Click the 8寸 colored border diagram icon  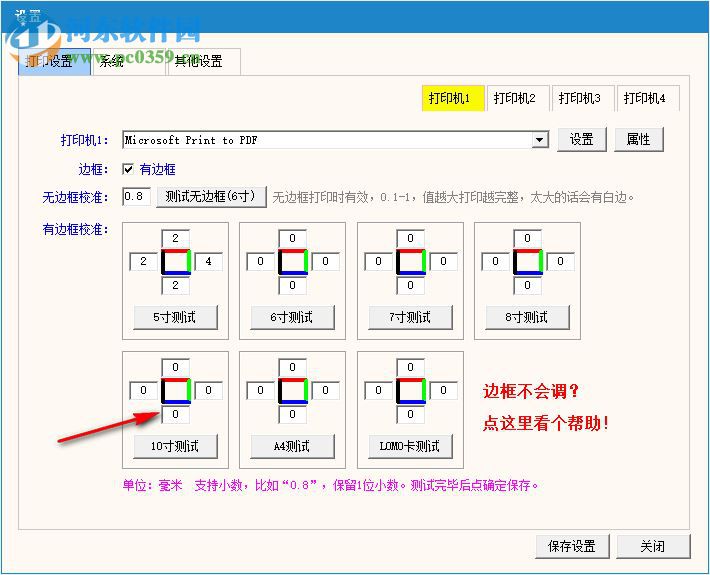(x=528, y=262)
